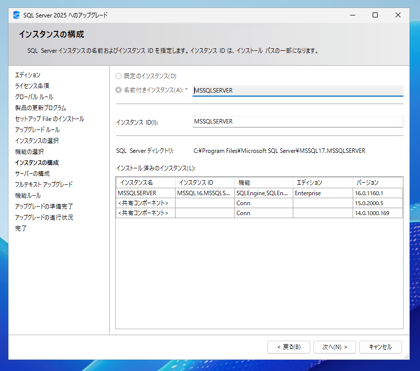Click the インストール済みのインスタンス label

click(156, 168)
